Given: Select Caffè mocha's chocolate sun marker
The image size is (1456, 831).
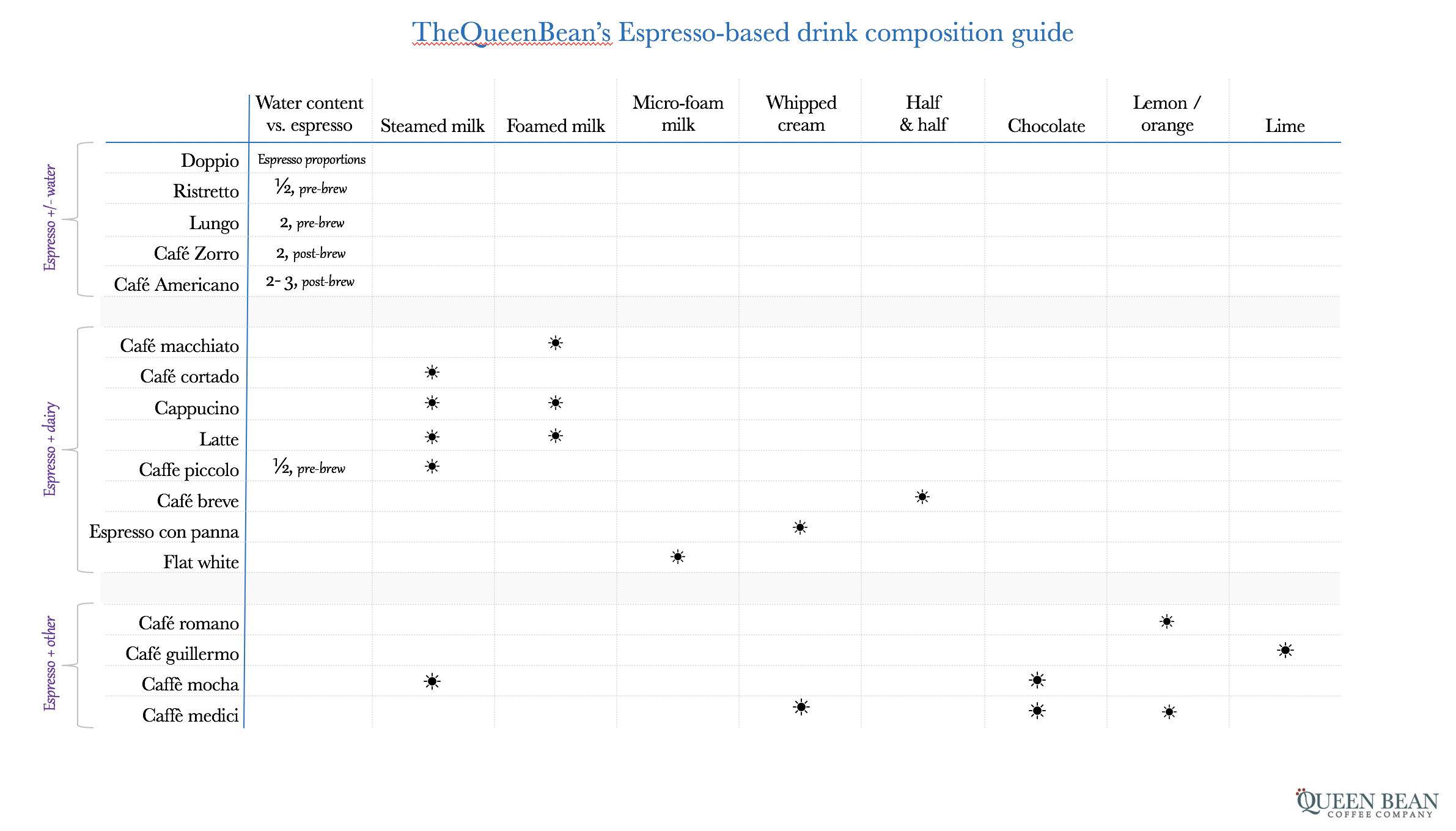Looking at the screenshot, I should (x=1037, y=680).
